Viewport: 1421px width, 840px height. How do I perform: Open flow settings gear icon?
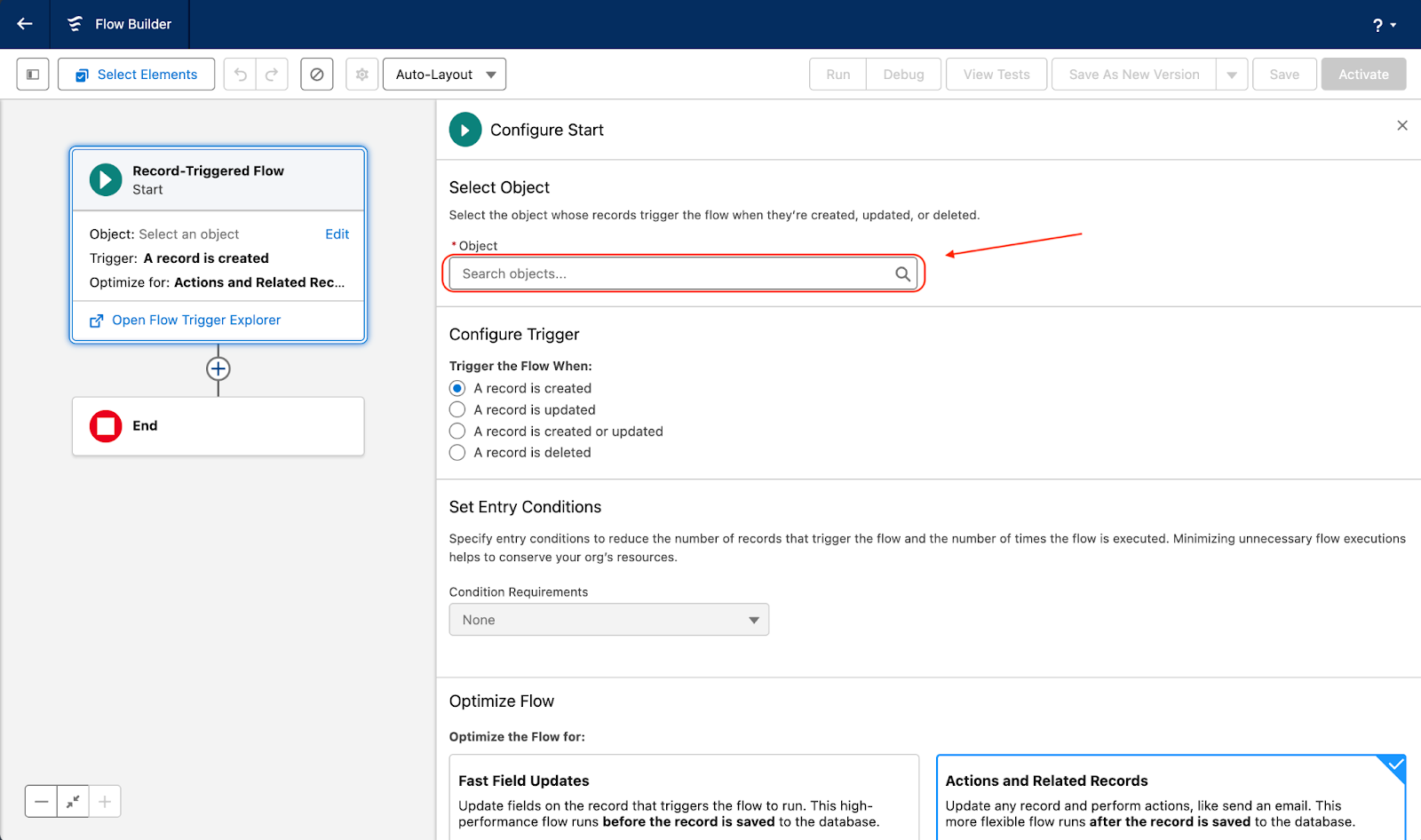click(x=361, y=75)
